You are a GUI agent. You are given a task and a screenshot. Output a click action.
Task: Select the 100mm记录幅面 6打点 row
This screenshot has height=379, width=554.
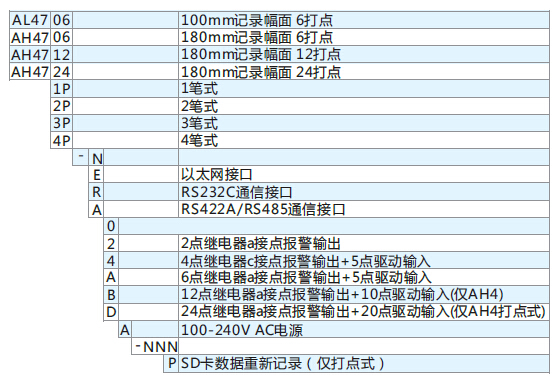coord(279,20)
